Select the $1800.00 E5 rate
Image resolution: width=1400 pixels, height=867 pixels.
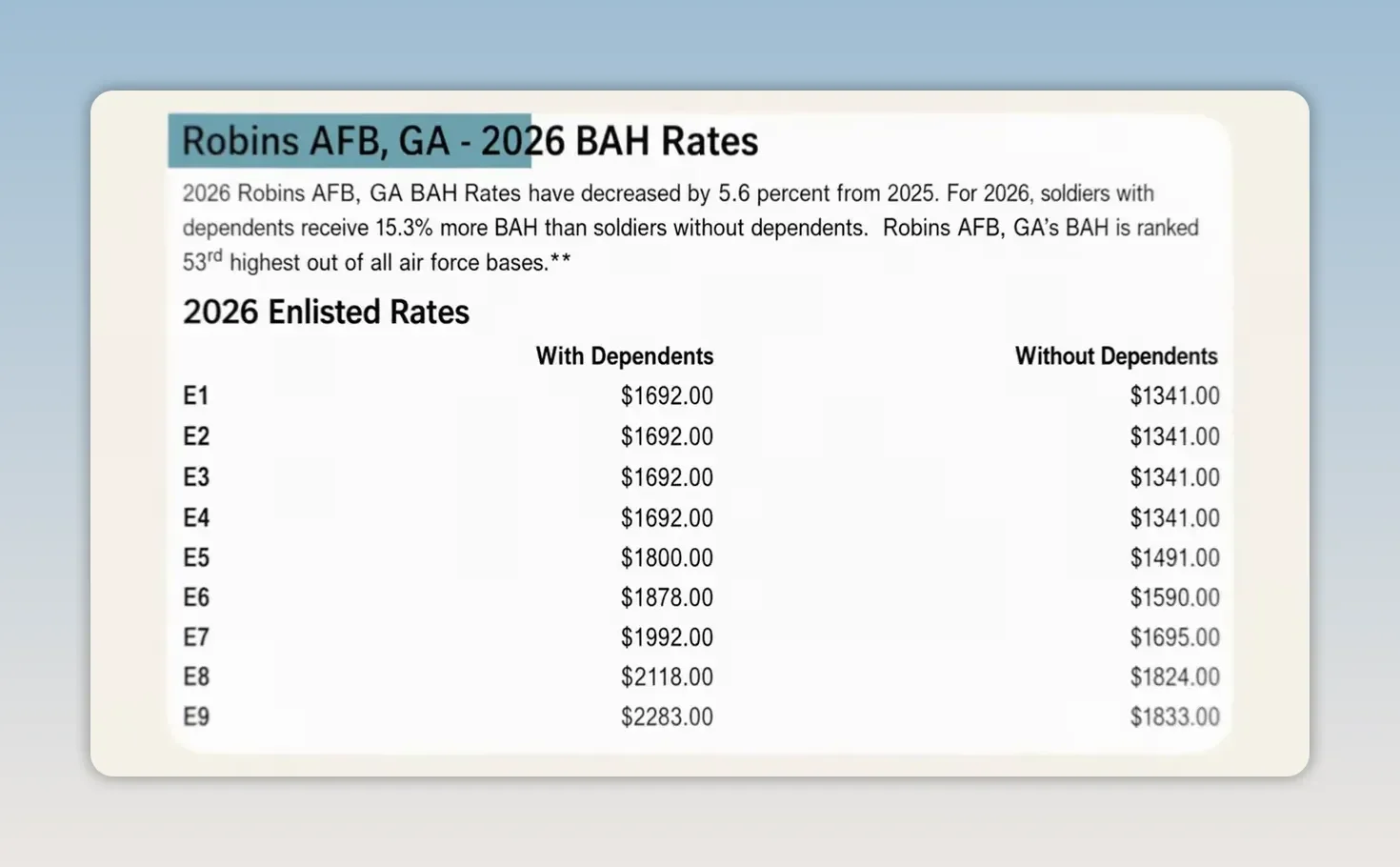coord(667,558)
